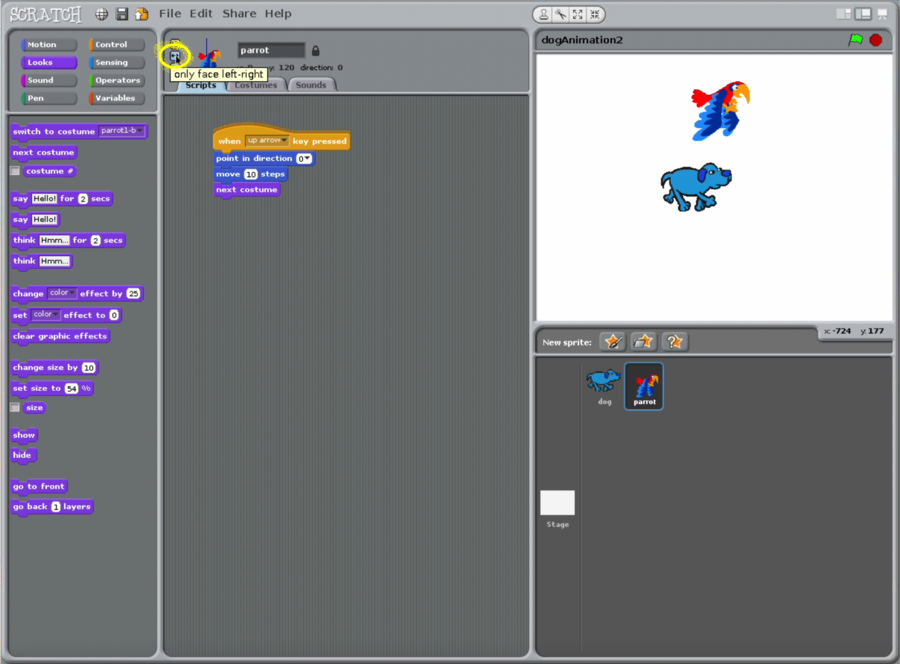Select the scissors delete tool
This screenshot has width=900, height=664.
point(561,15)
